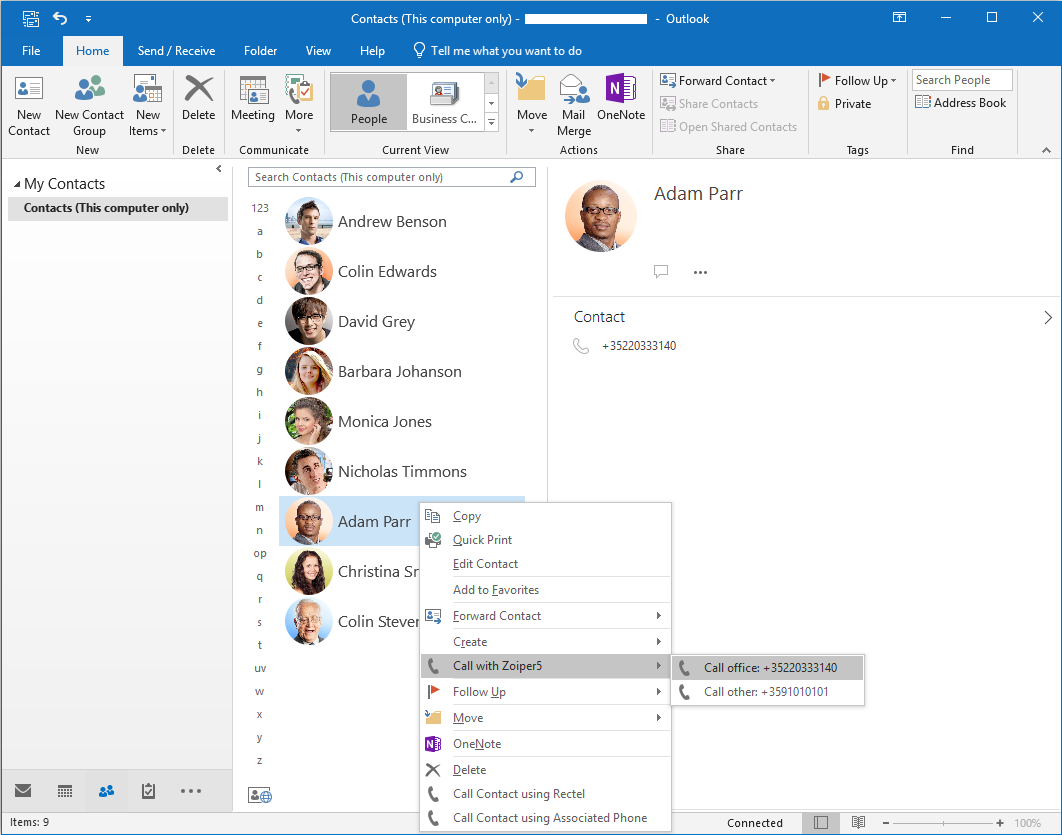Expand the Contact section chevron

1047,317
